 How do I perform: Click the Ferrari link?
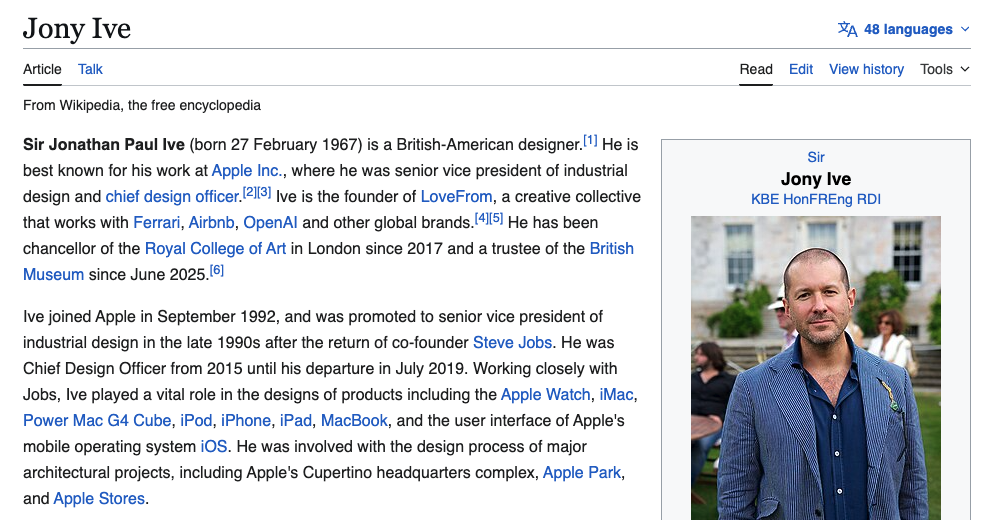pos(157,222)
